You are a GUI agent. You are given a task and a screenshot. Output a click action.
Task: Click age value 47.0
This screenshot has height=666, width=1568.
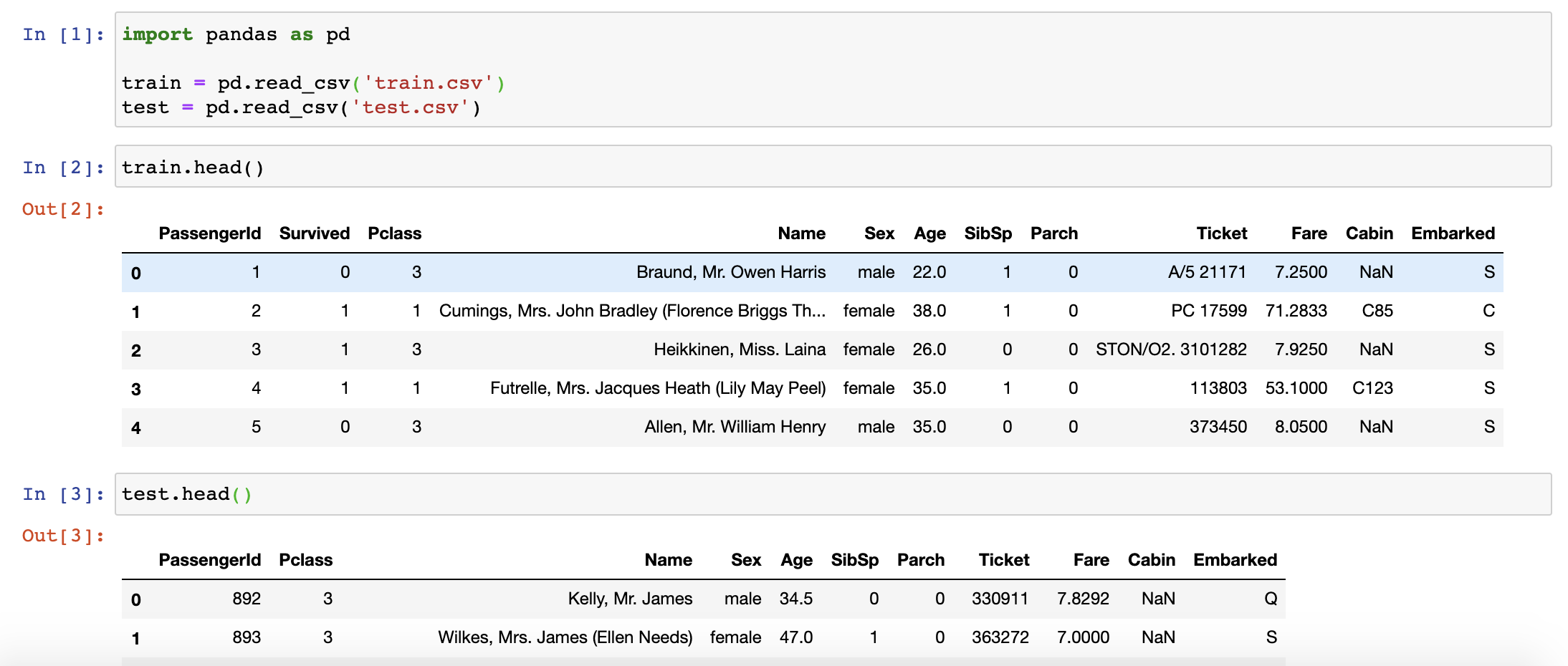[x=796, y=637]
